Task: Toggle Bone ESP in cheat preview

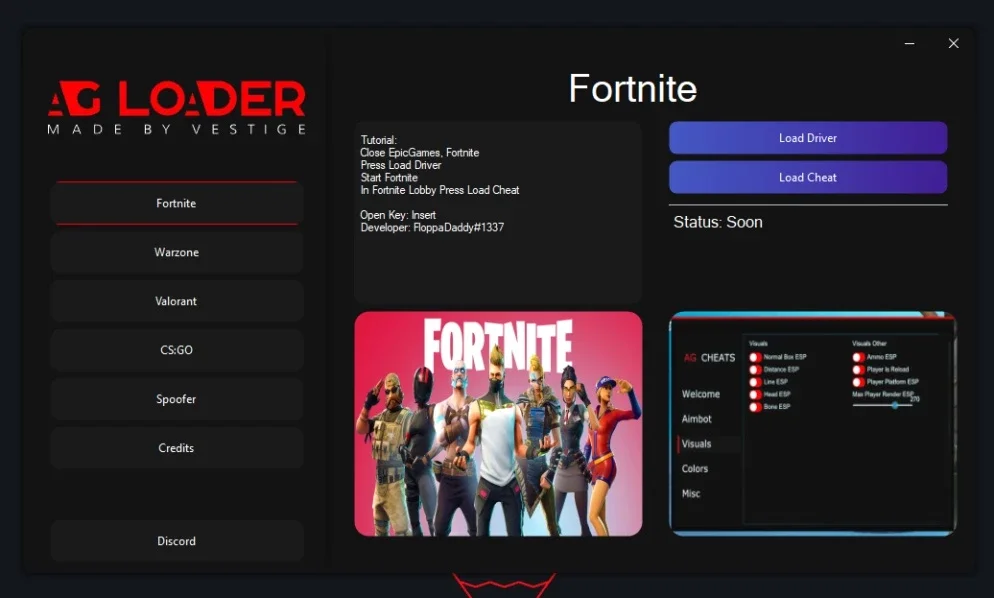Action: (x=755, y=406)
